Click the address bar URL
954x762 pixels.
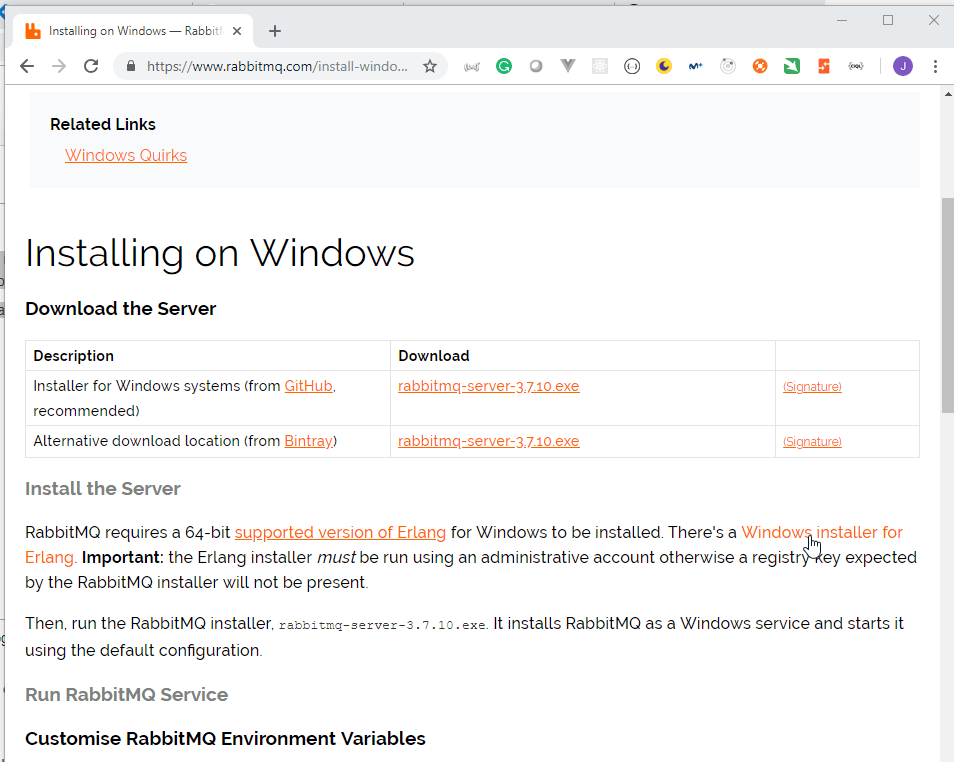pos(277,66)
